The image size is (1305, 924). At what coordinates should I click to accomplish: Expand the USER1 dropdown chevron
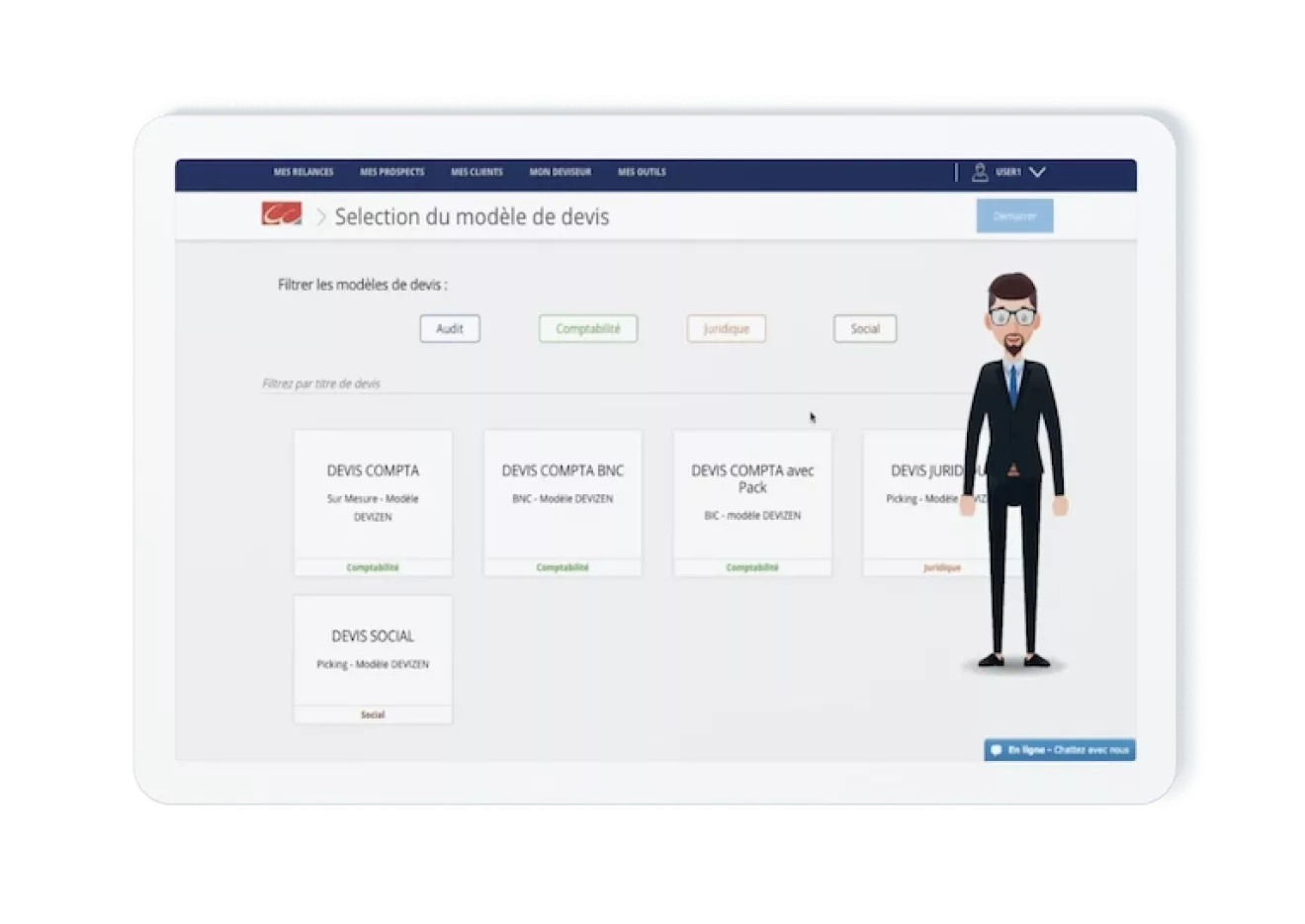(x=1037, y=172)
